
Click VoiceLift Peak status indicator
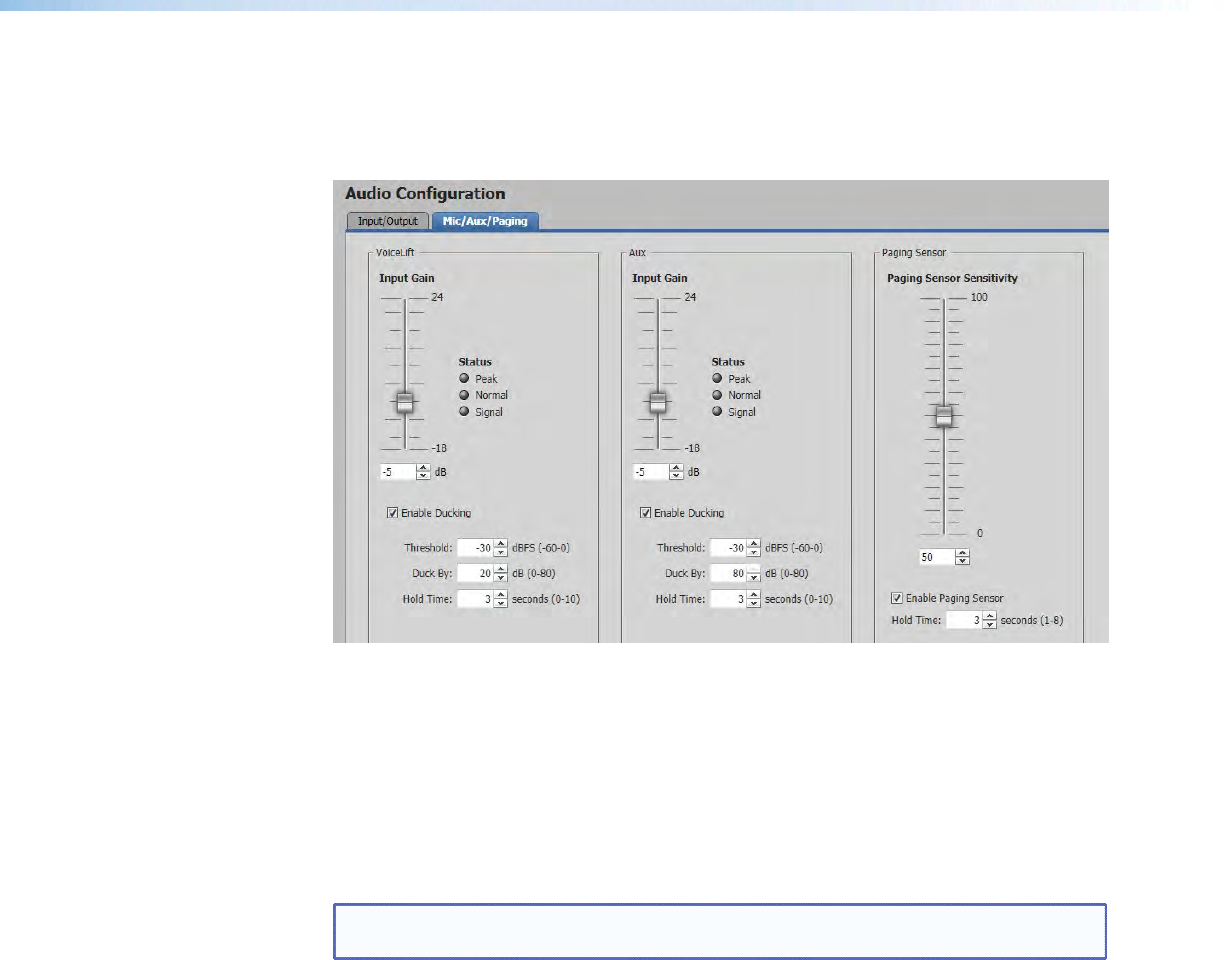coord(464,378)
